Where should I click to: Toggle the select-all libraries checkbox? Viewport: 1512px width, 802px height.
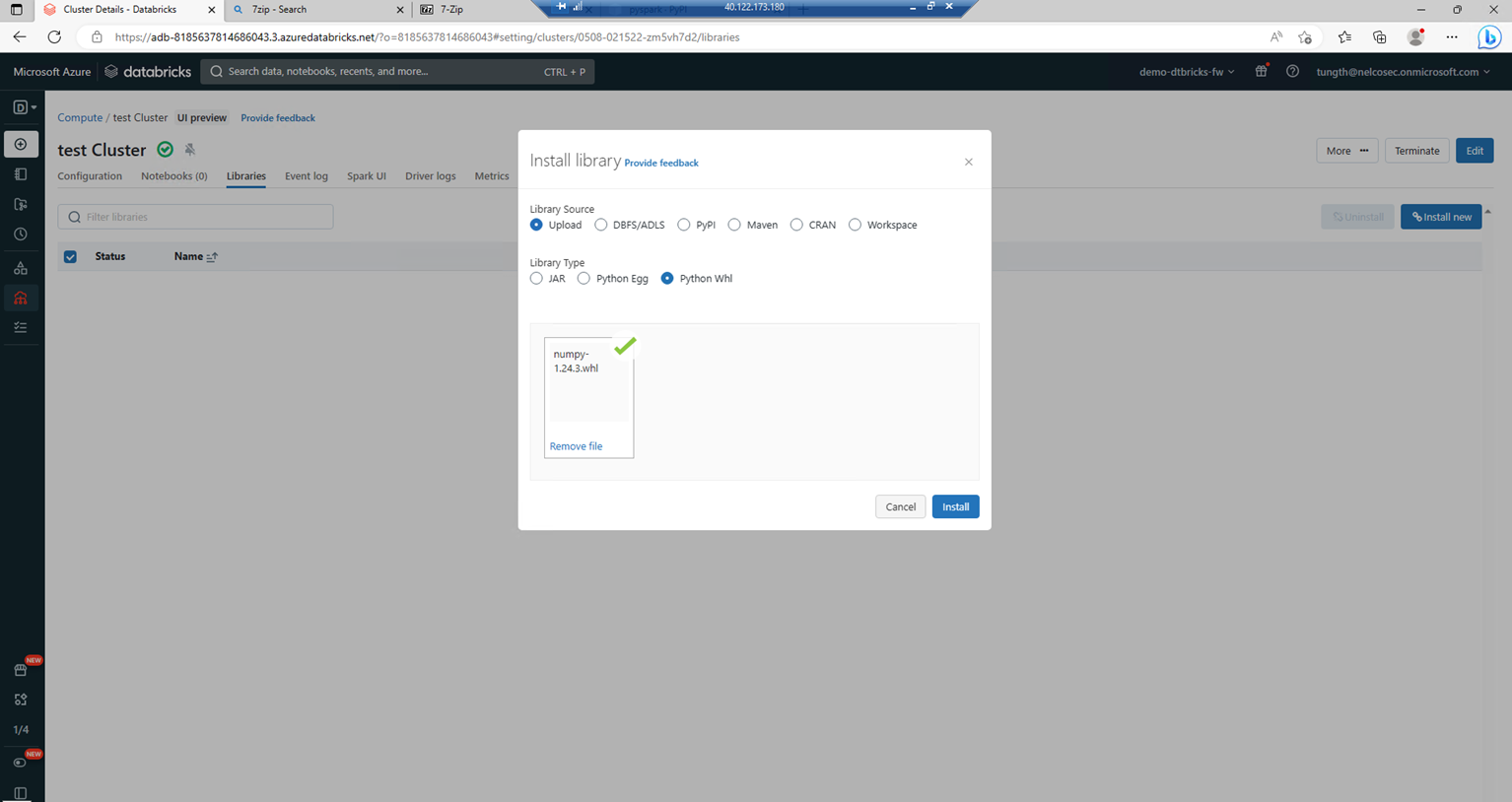point(70,257)
